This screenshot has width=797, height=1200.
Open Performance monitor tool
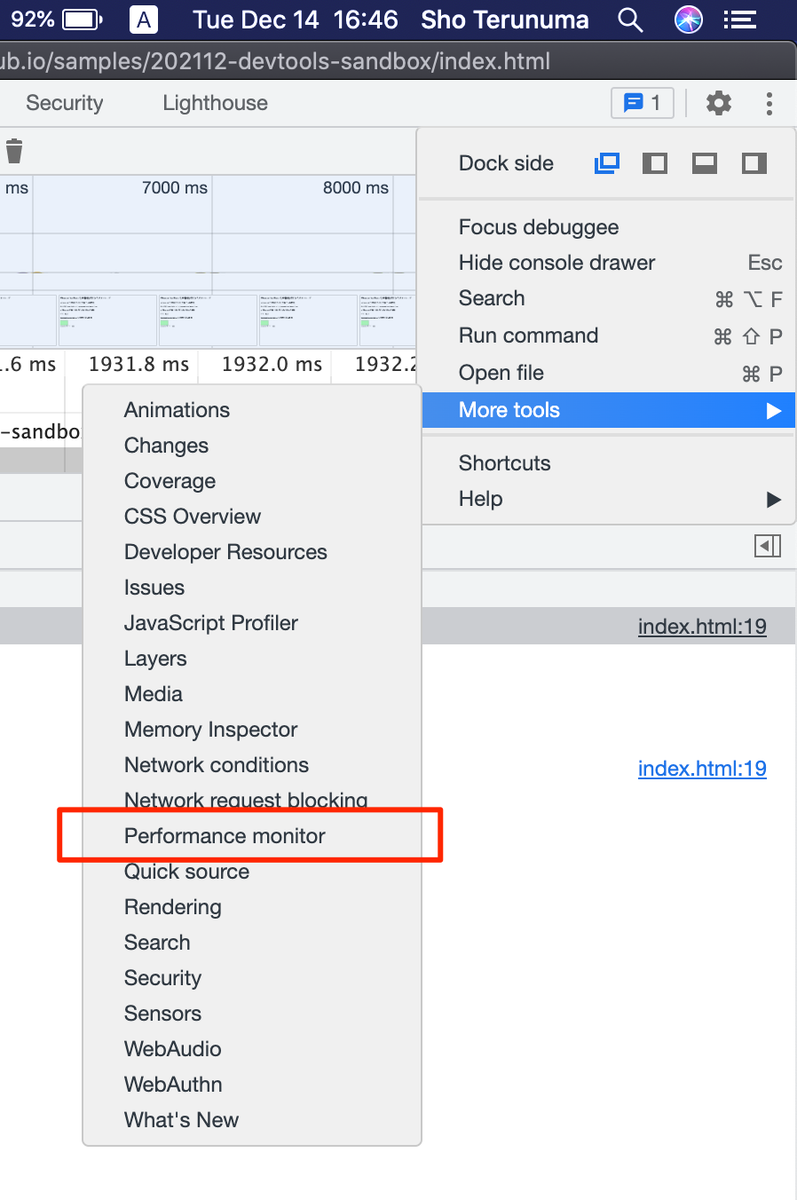point(252,836)
